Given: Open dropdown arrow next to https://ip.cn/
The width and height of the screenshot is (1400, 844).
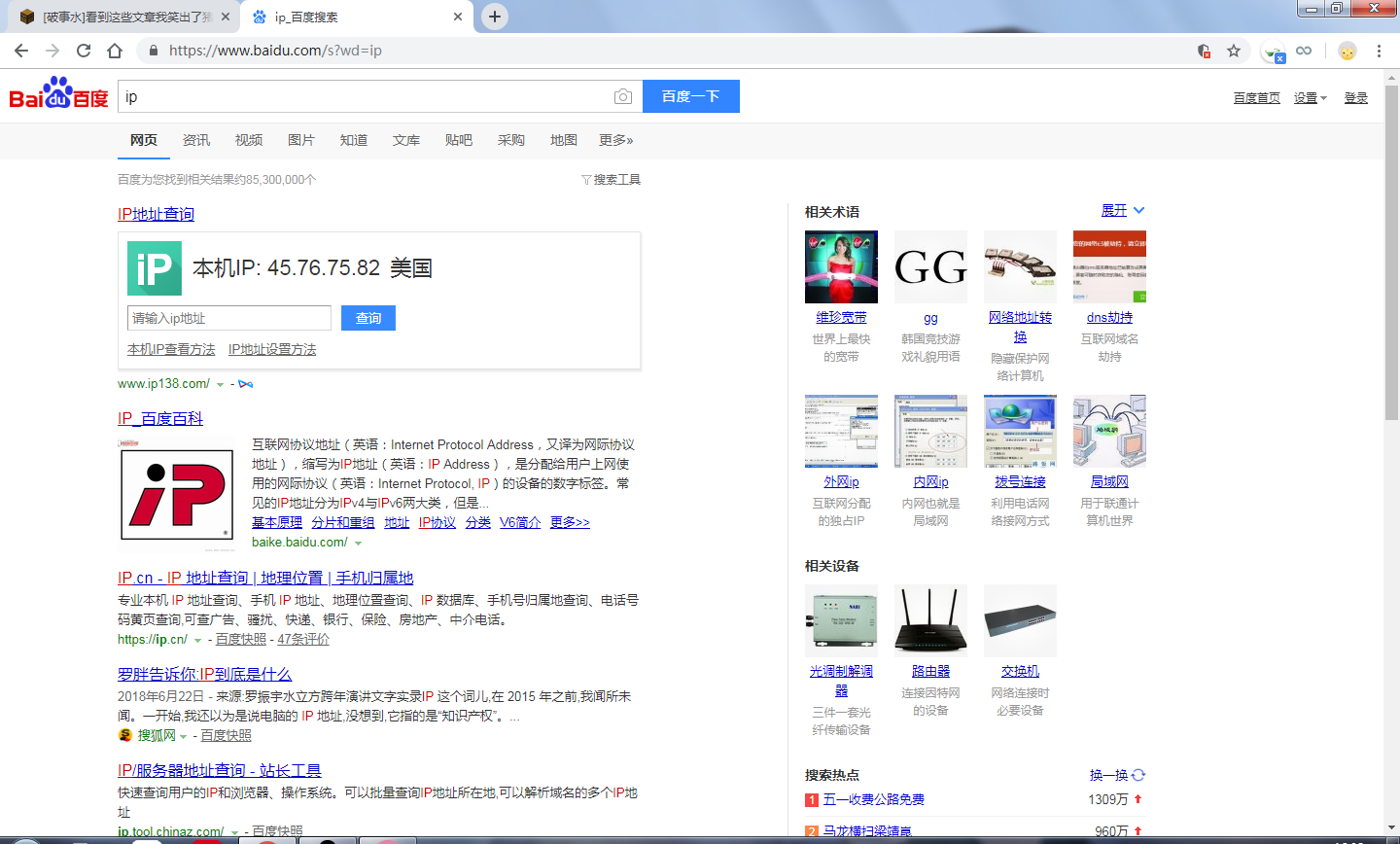Looking at the screenshot, I should tap(197, 641).
